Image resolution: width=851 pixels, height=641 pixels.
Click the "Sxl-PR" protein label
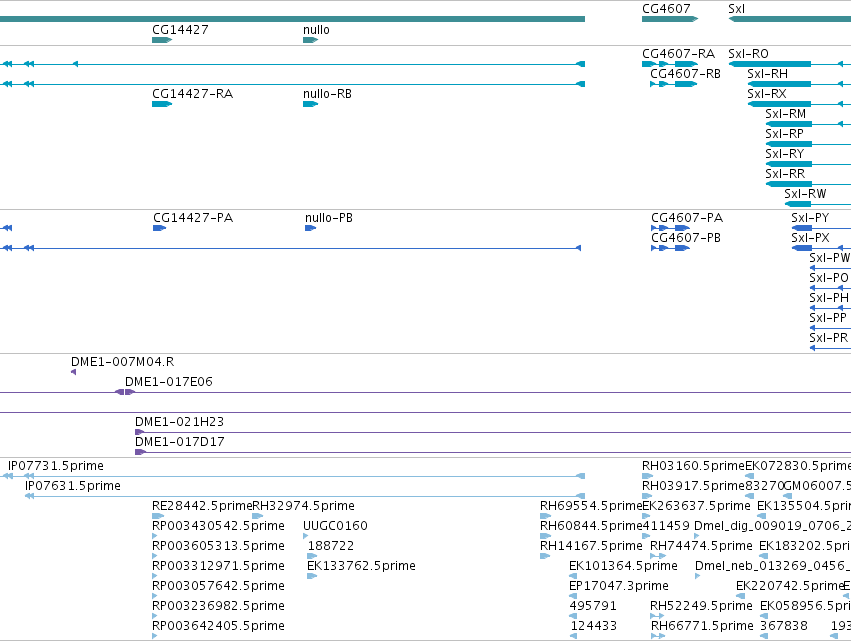[x=829, y=338]
